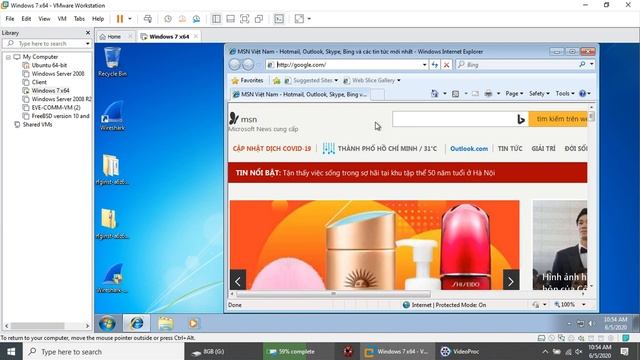Image resolution: width=640 pixels, height=360 pixels.
Task: Select the Client virtual machine
Action: coord(39,82)
